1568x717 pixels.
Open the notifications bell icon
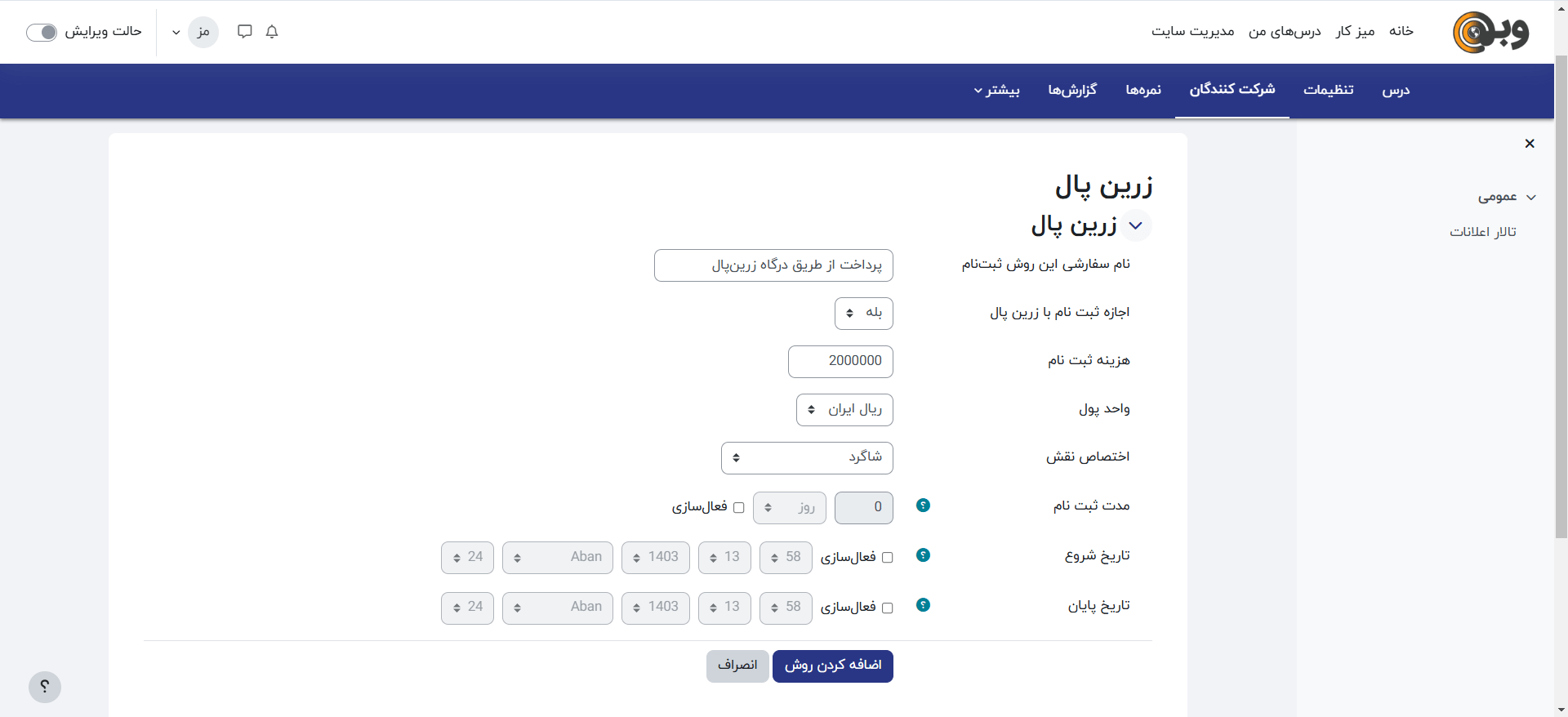(x=272, y=32)
